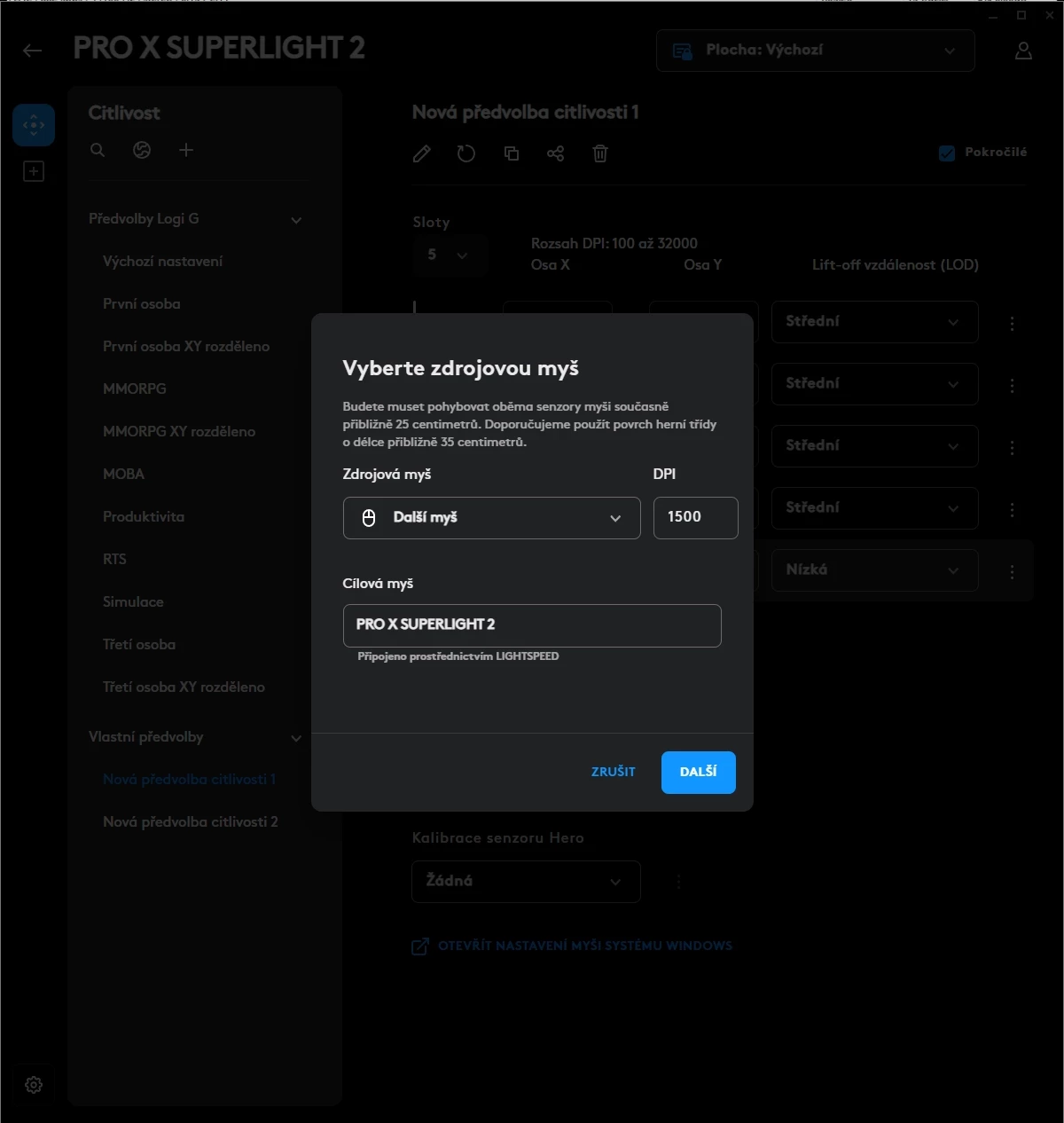The image size is (1064, 1123).
Task: Open the second Střední LOD dropdown
Action: coord(875,383)
